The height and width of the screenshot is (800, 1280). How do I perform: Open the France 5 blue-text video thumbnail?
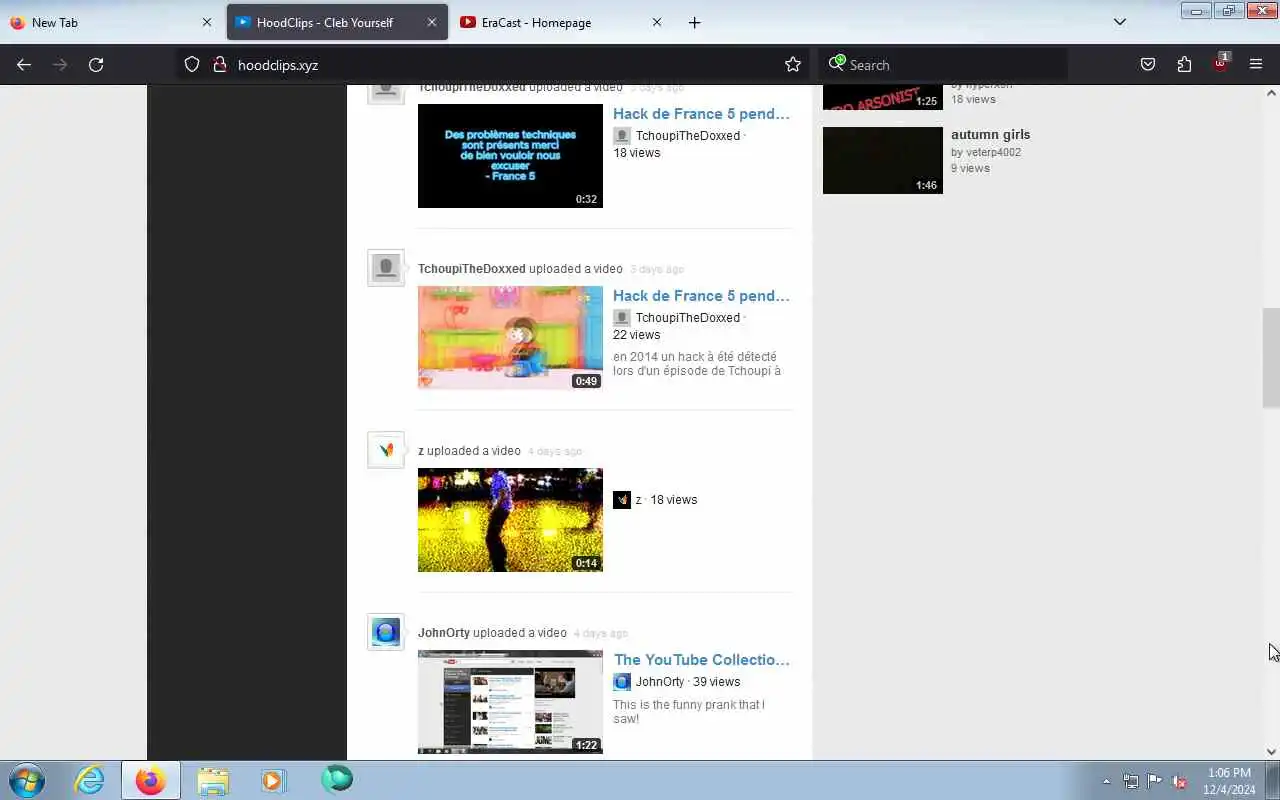click(x=510, y=156)
